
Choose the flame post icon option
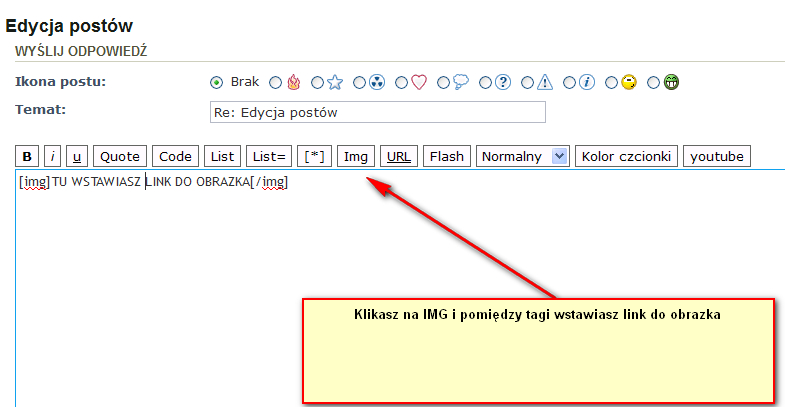click(293, 82)
